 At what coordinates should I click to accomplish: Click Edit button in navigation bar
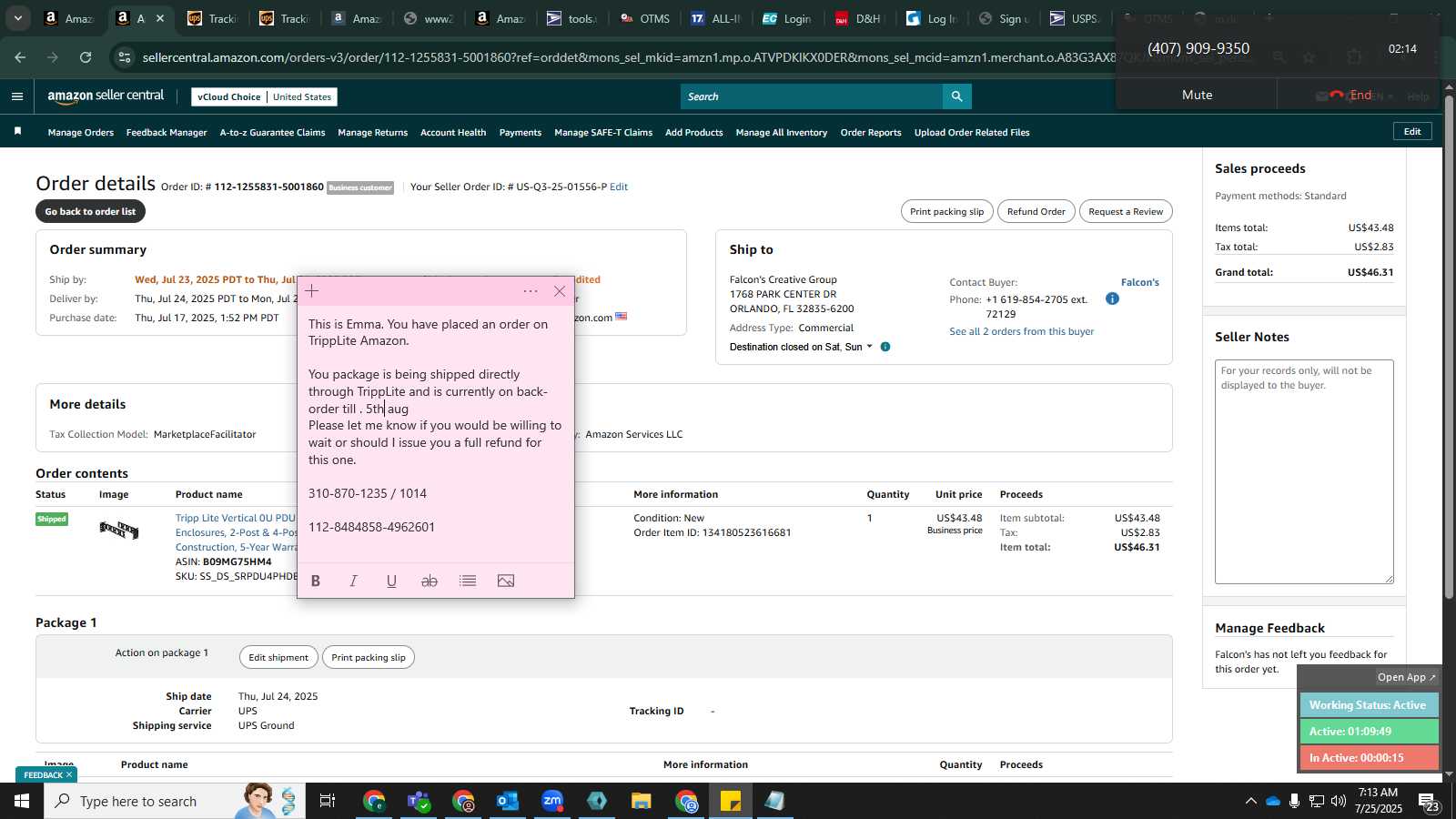[1412, 132]
